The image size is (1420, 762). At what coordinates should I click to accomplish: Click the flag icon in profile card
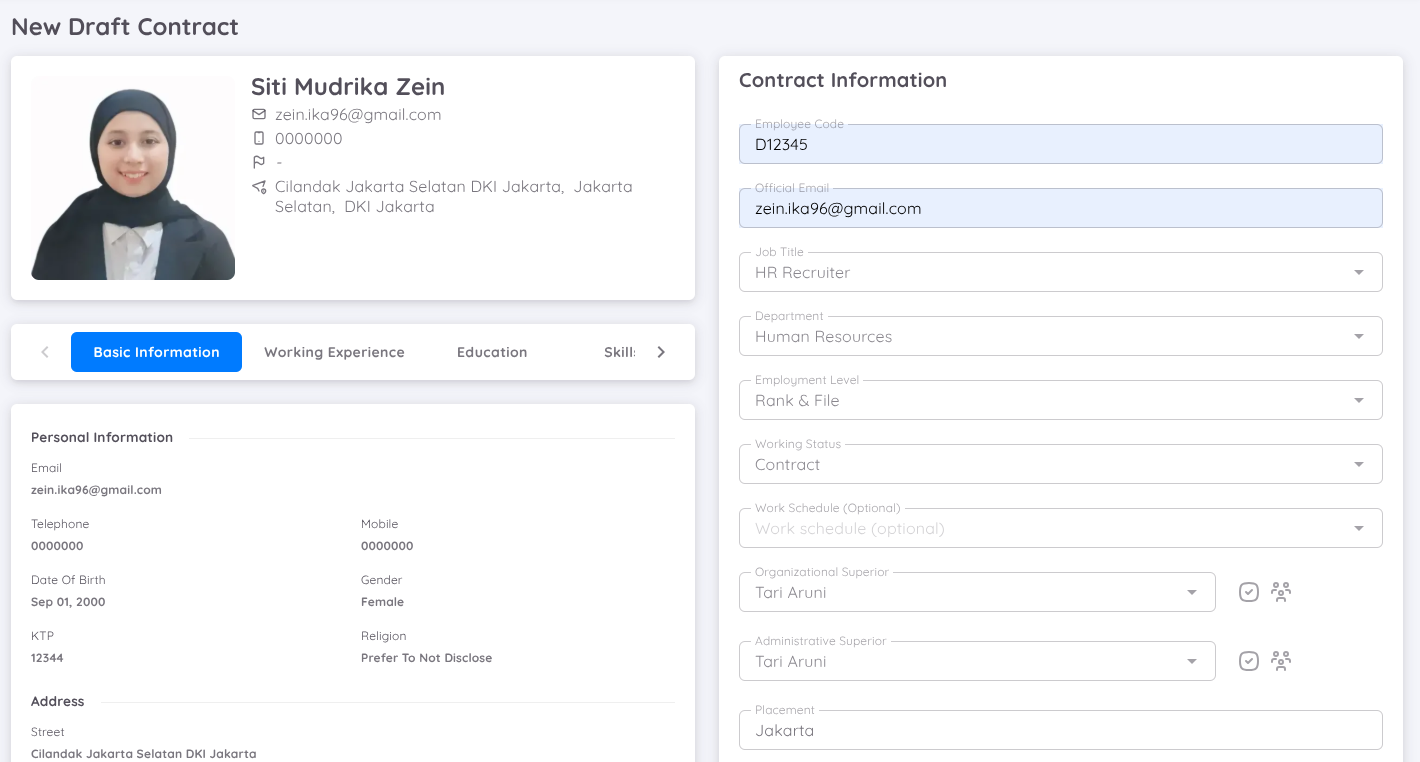coord(259,162)
